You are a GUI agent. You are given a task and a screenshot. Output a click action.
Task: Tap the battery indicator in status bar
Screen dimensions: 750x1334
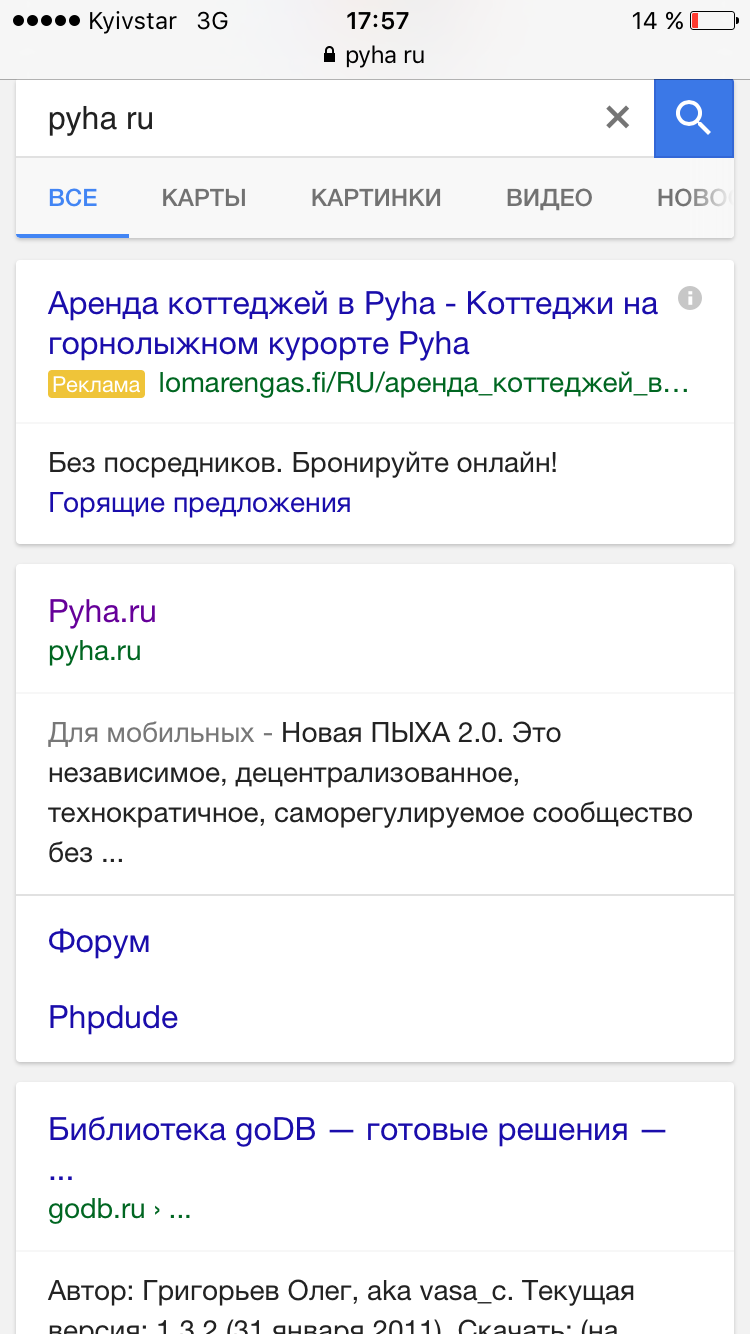(x=711, y=20)
